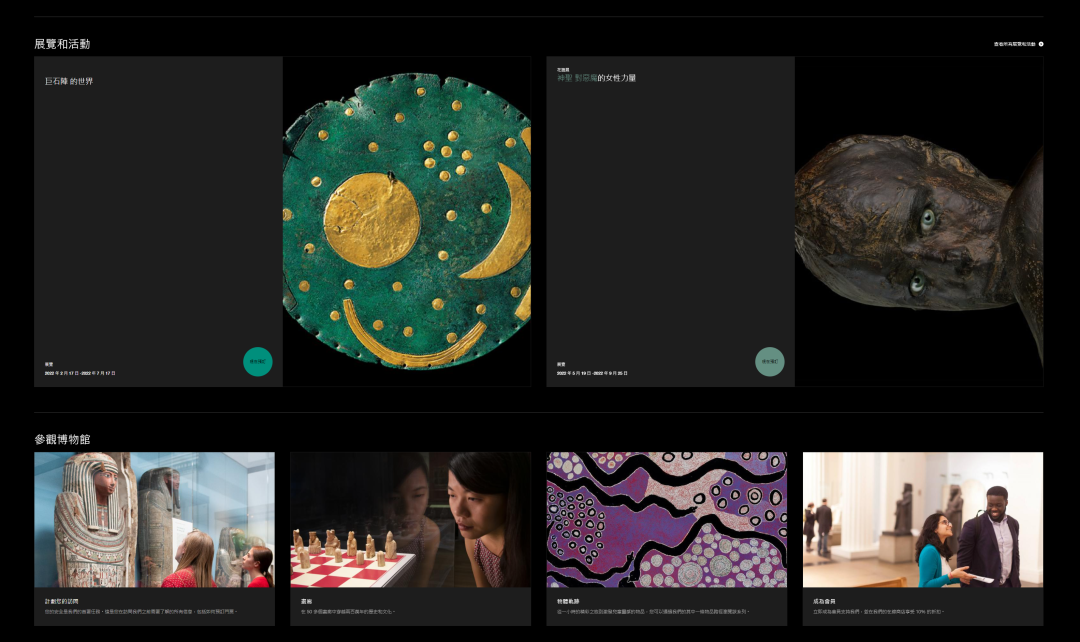Open the dark bronze head image
The height and width of the screenshot is (642, 1080).
click(919, 221)
